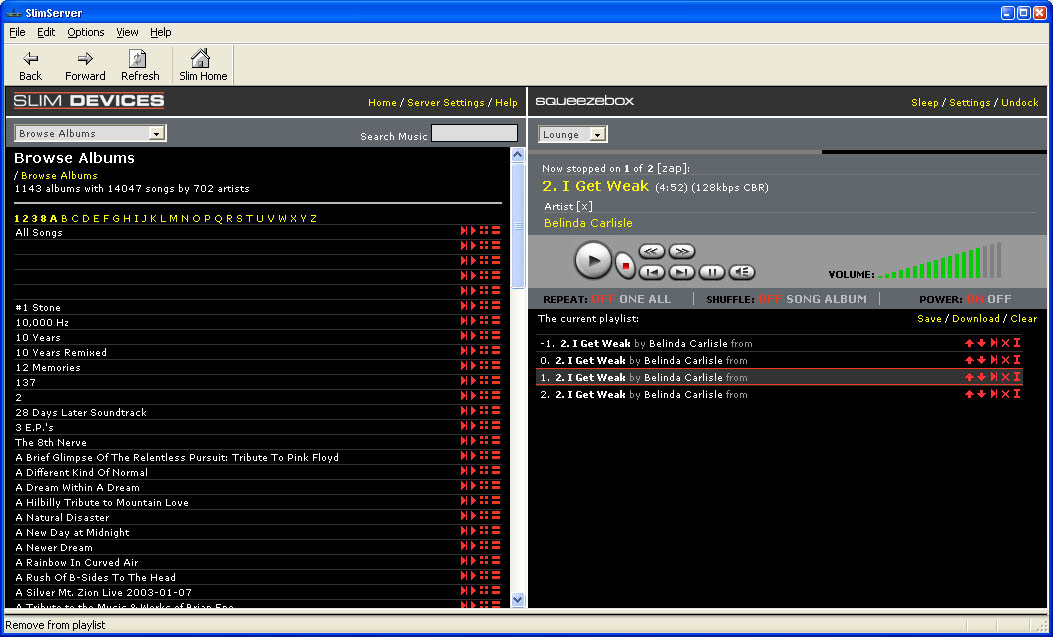Click the Stop button with red square
This screenshot has width=1053, height=637.
(x=625, y=265)
